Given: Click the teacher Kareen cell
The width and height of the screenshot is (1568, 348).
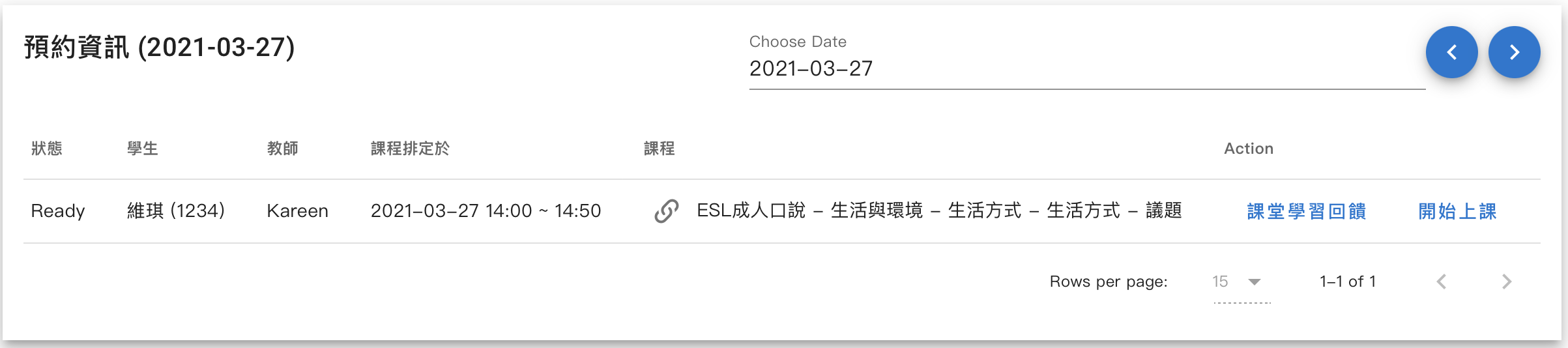Looking at the screenshot, I should click(x=298, y=210).
